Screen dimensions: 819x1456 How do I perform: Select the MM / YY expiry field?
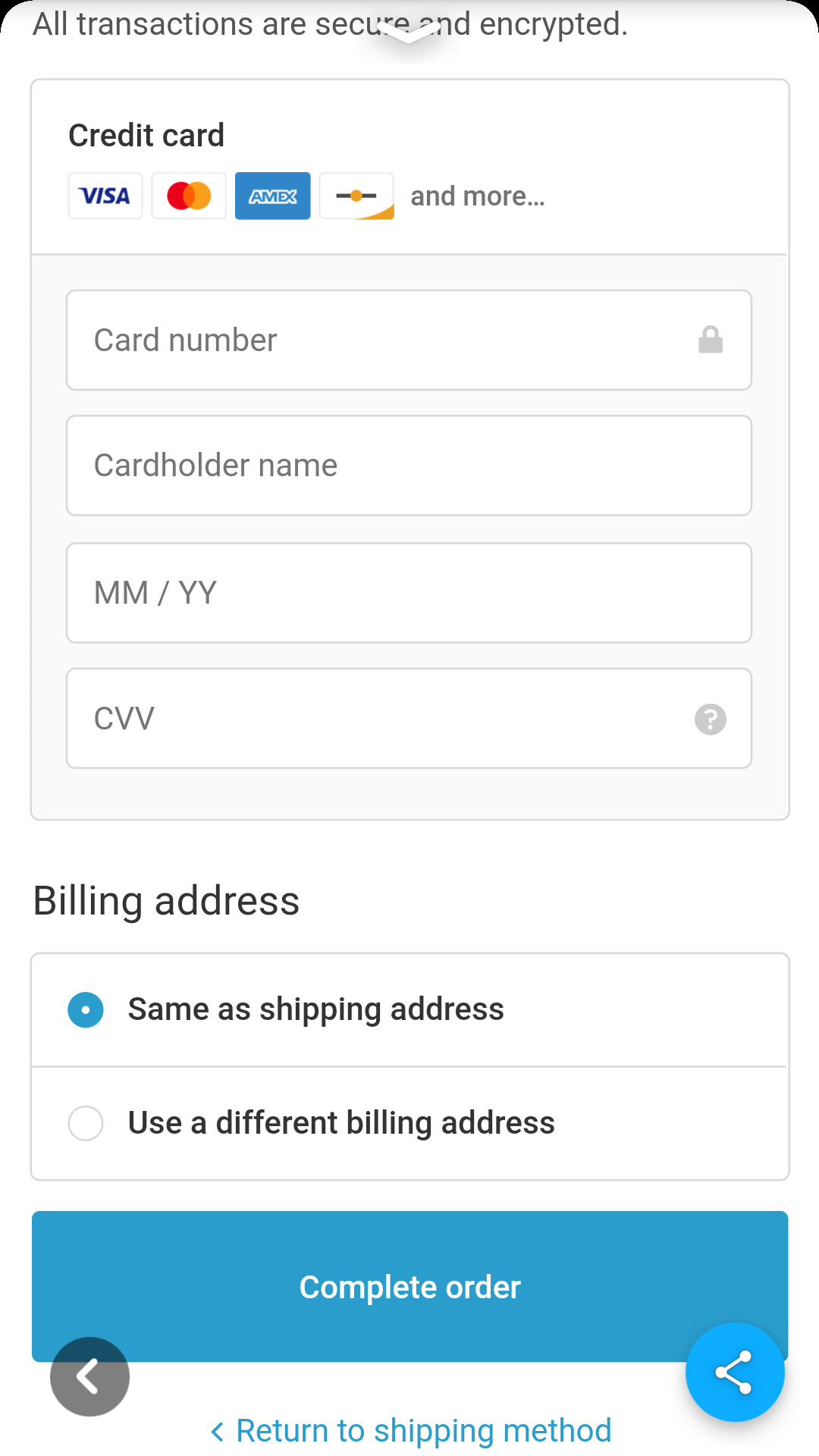pos(409,593)
